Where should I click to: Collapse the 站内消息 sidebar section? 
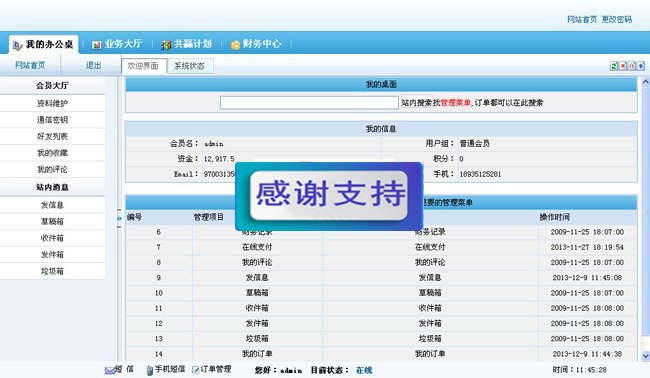(x=52, y=187)
